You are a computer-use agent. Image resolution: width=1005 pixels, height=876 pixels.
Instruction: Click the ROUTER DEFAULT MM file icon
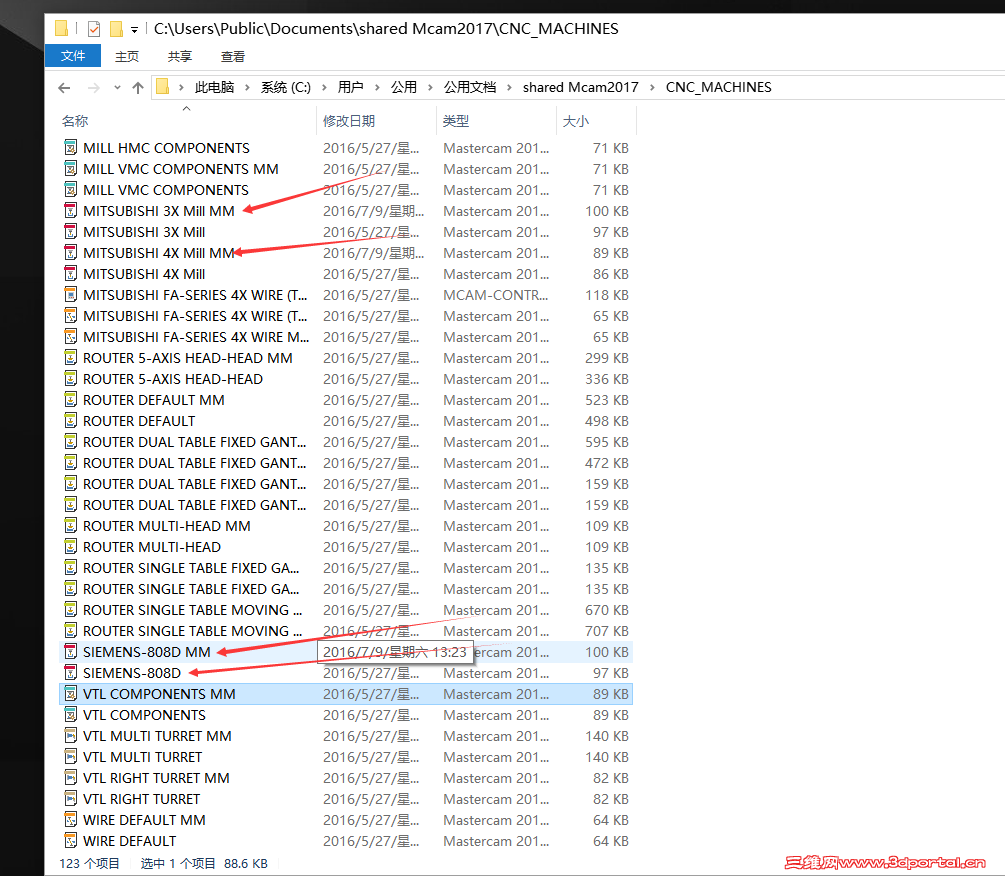pos(71,400)
